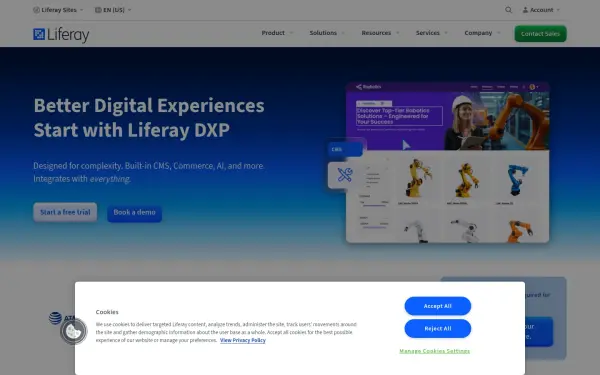This screenshot has height=375, width=600.
Task: Open Manage Cookies Settings
Action: [435, 351]
